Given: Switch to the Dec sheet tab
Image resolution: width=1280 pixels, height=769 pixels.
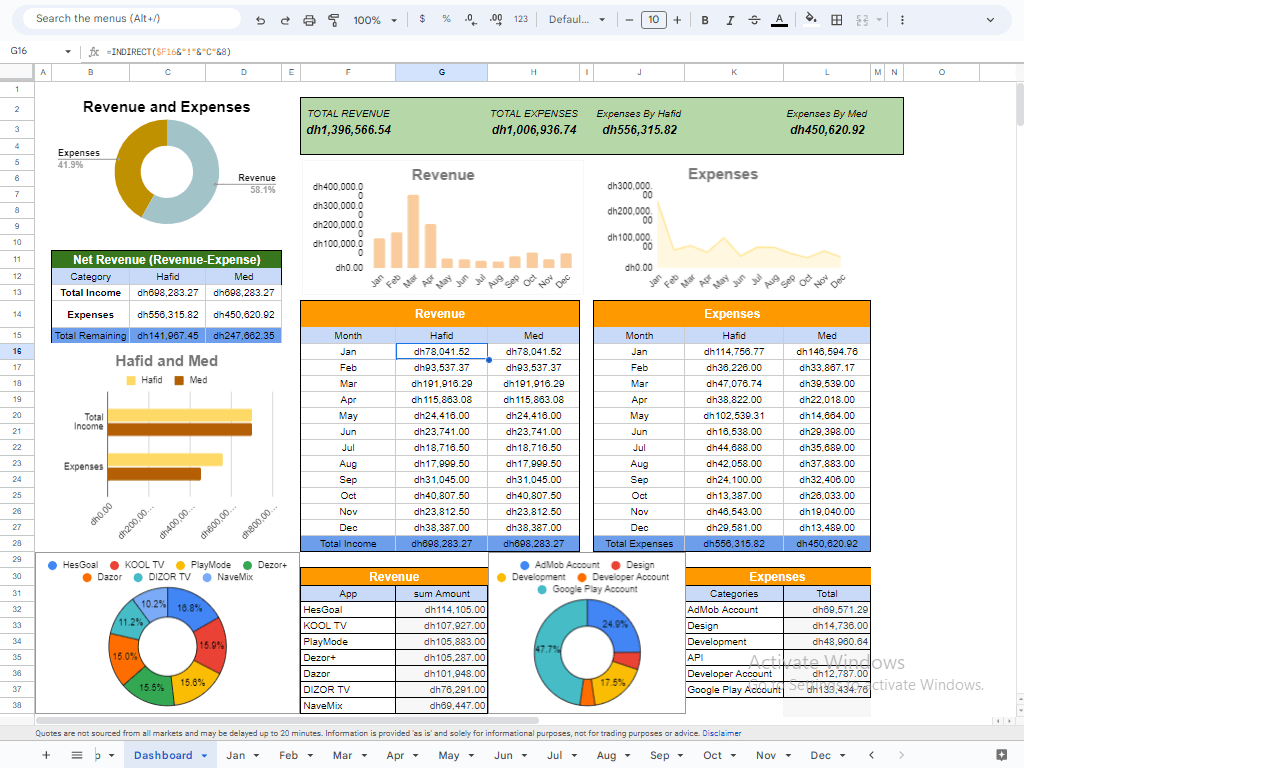Looking at the screenshot, I should coord(820,755).
